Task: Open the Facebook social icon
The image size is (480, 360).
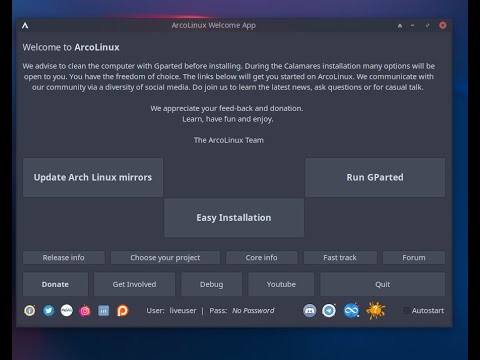Action: pos(30,311)
